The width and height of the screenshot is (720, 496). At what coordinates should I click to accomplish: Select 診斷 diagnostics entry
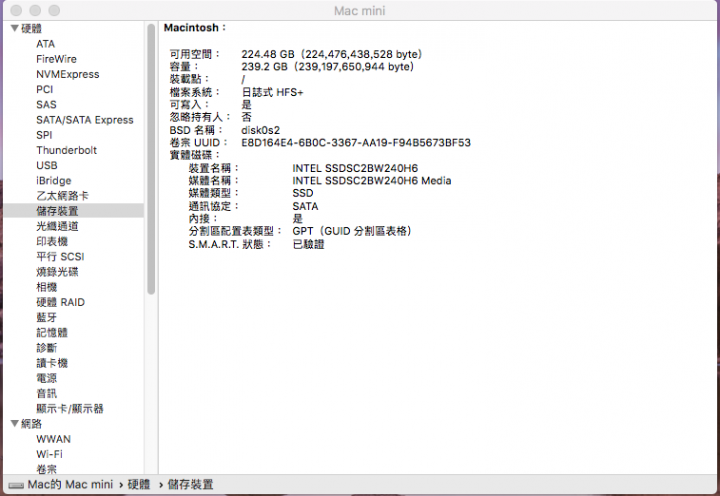pyautogui.click(x=47, y=348)
